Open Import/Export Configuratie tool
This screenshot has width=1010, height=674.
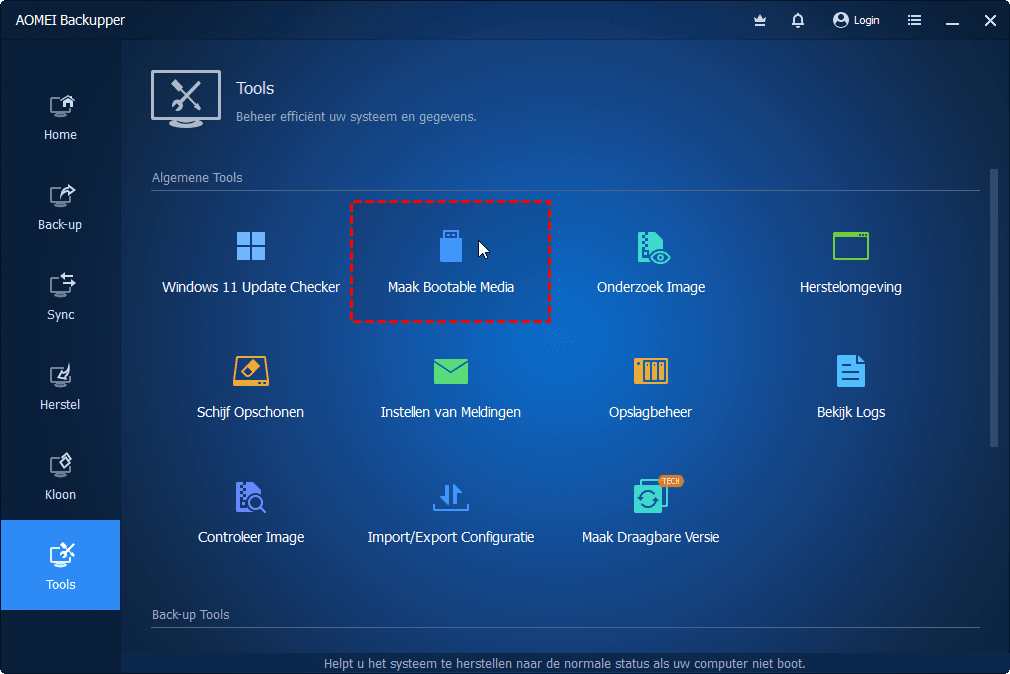pyautogui.click(x=450, y=512)
